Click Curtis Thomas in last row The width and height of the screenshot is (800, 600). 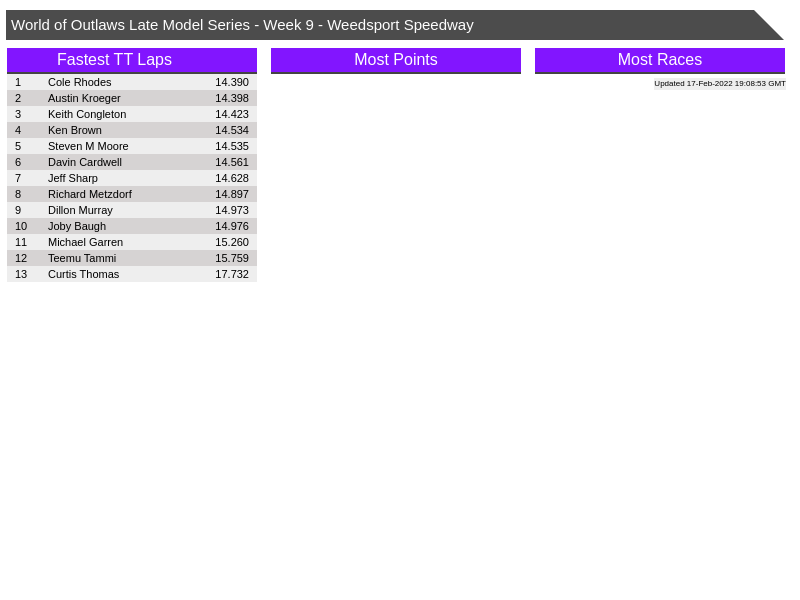point(83,274)
